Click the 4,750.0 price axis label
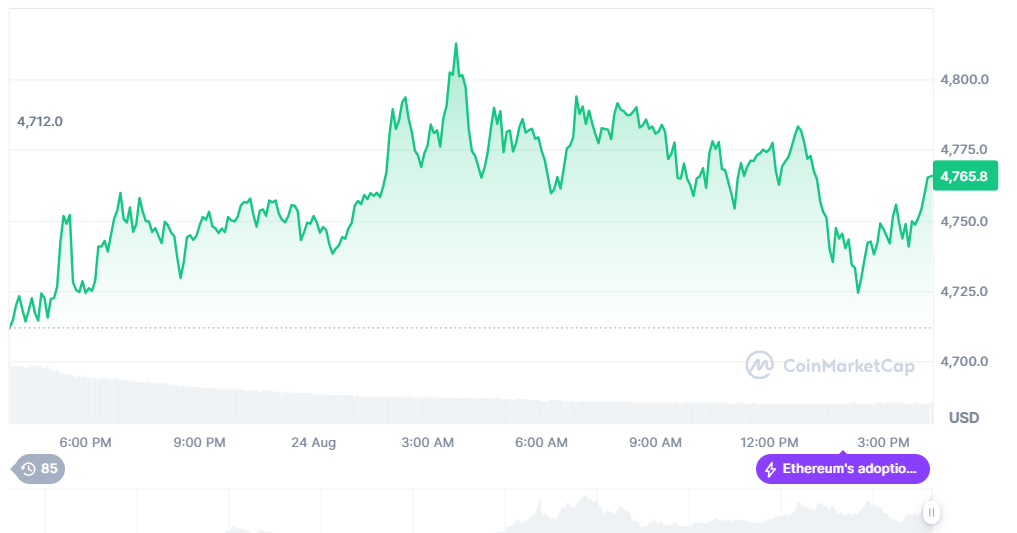1017x533 pixels. tap(964, 221)
